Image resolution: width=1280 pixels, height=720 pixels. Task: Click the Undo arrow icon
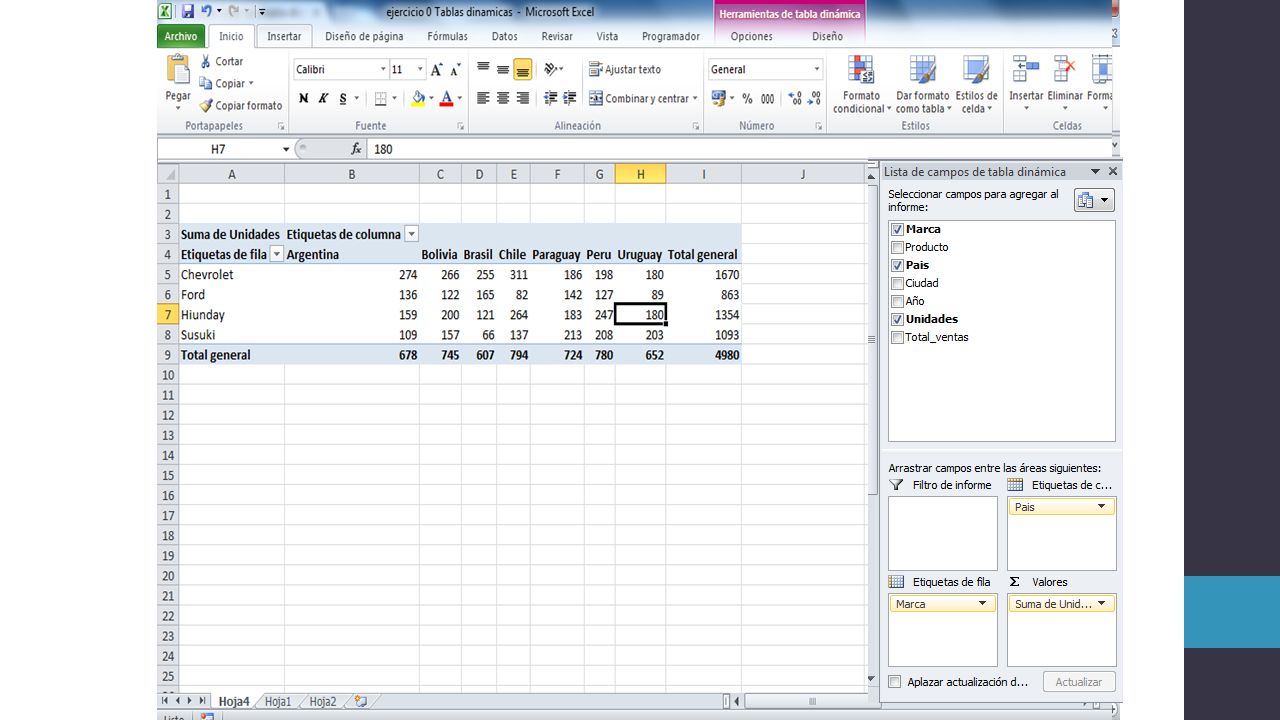click(x=206, y=11)
